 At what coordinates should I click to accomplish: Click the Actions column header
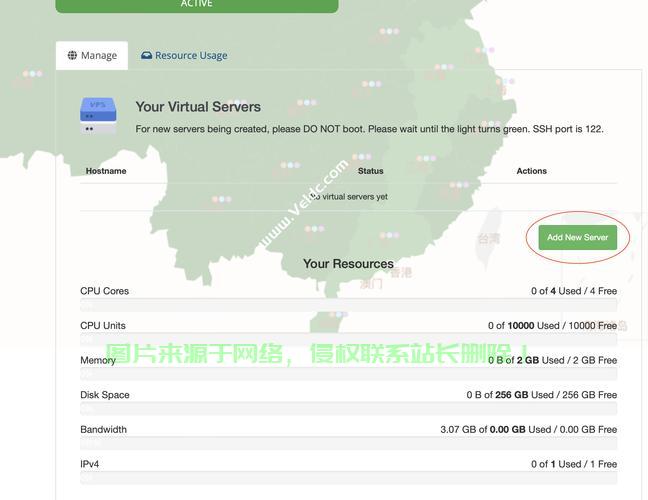(x=531, y=171)
